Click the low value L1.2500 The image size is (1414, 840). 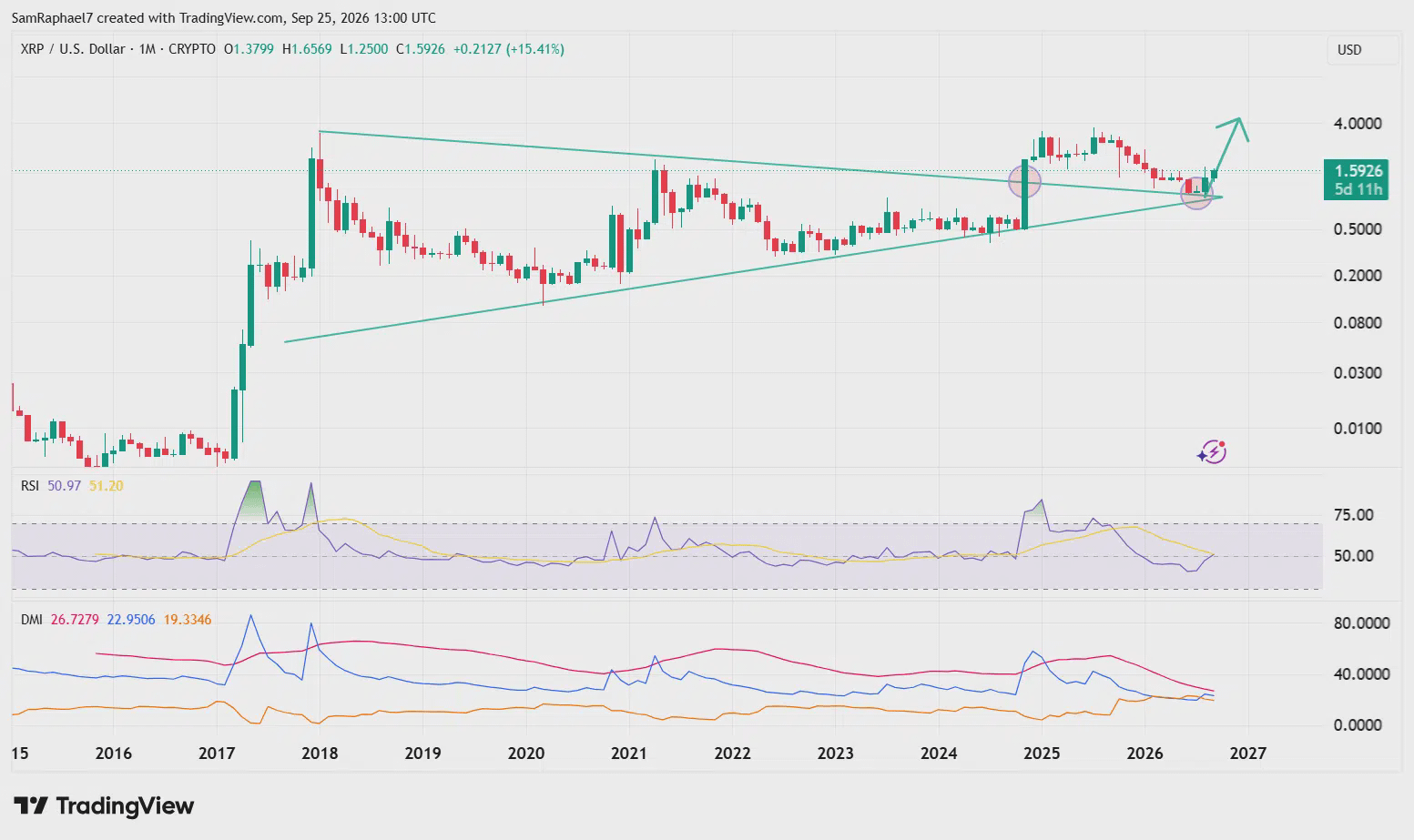pos(364,49)
